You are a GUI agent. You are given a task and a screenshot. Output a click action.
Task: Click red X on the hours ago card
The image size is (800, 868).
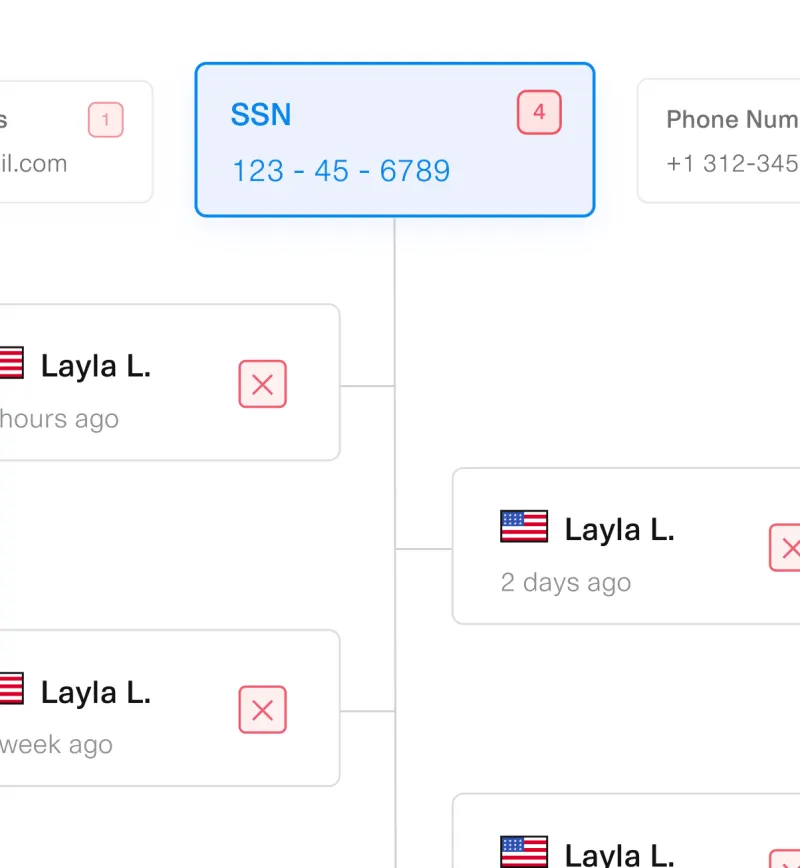click(x=262, y=384)
